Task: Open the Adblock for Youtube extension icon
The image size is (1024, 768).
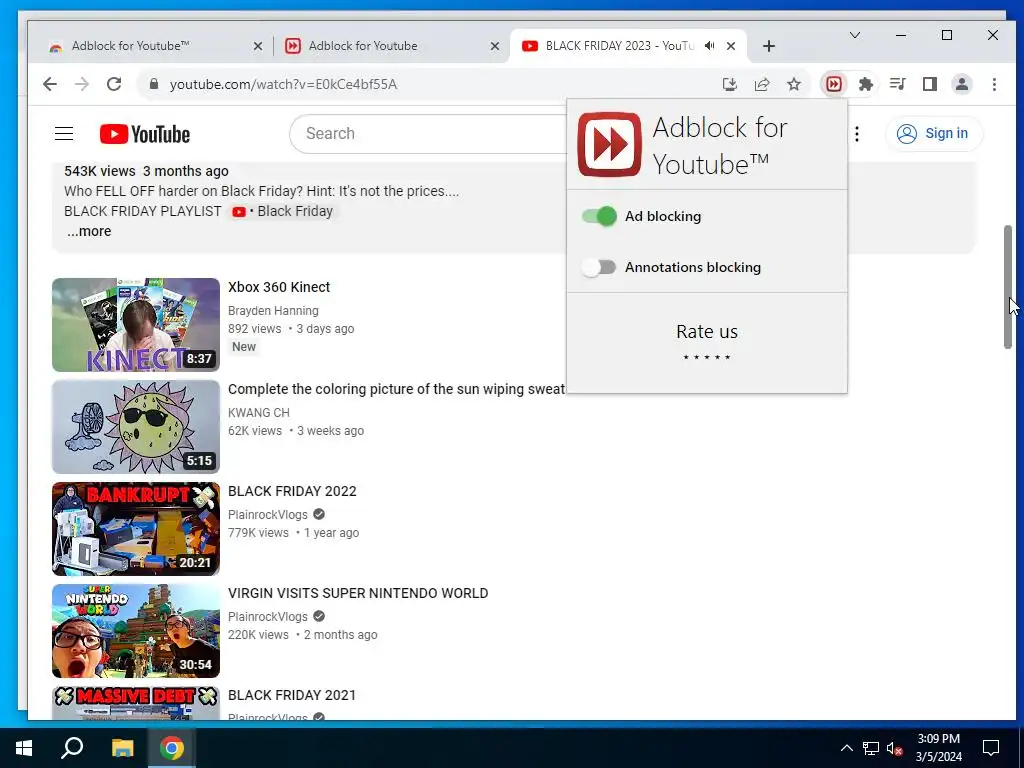Action: pos(834,84)
